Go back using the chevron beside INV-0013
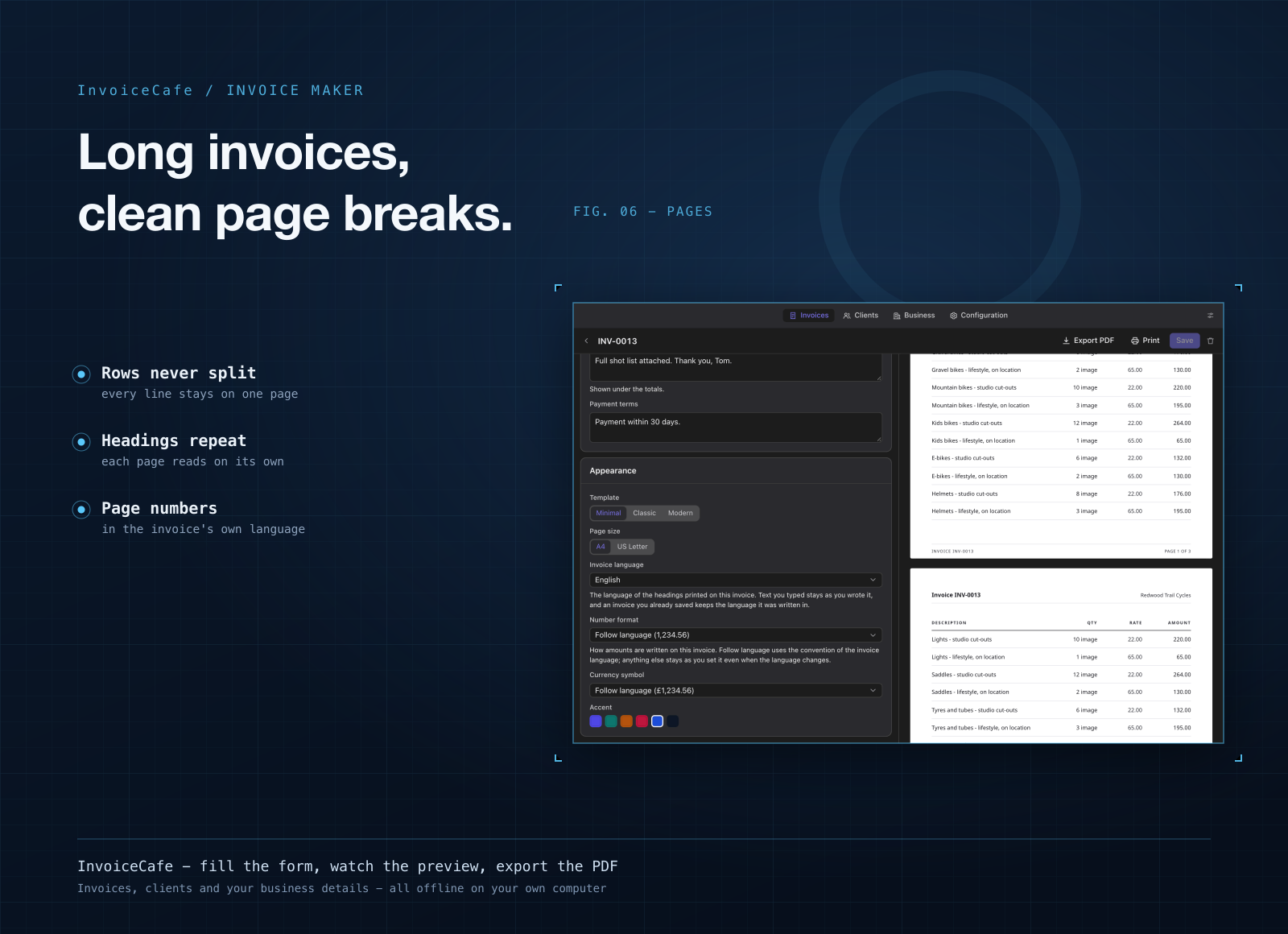 point(586,341)
